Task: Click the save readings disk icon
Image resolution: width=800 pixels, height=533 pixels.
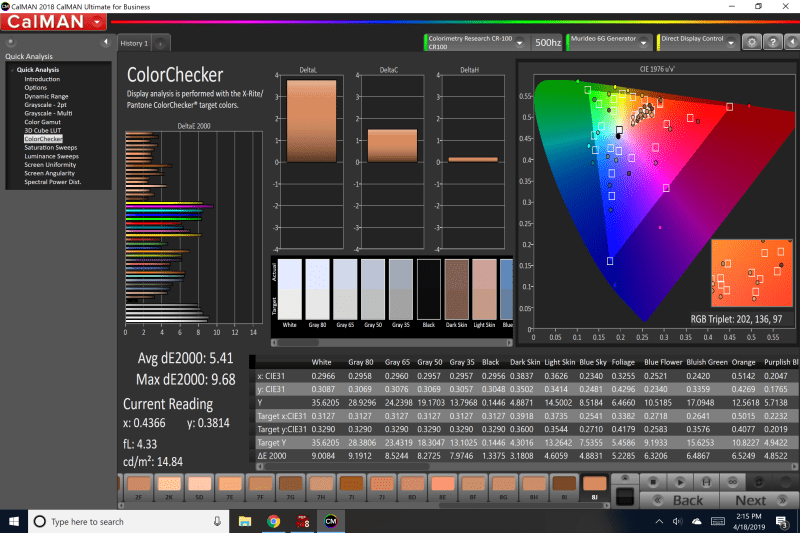Action: (x=706, y=482)
